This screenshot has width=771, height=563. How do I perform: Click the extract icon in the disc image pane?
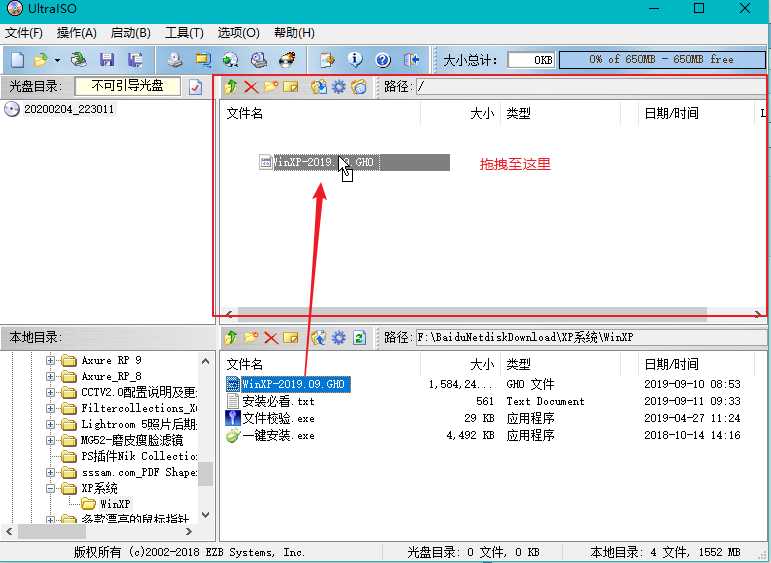(319, 87)
